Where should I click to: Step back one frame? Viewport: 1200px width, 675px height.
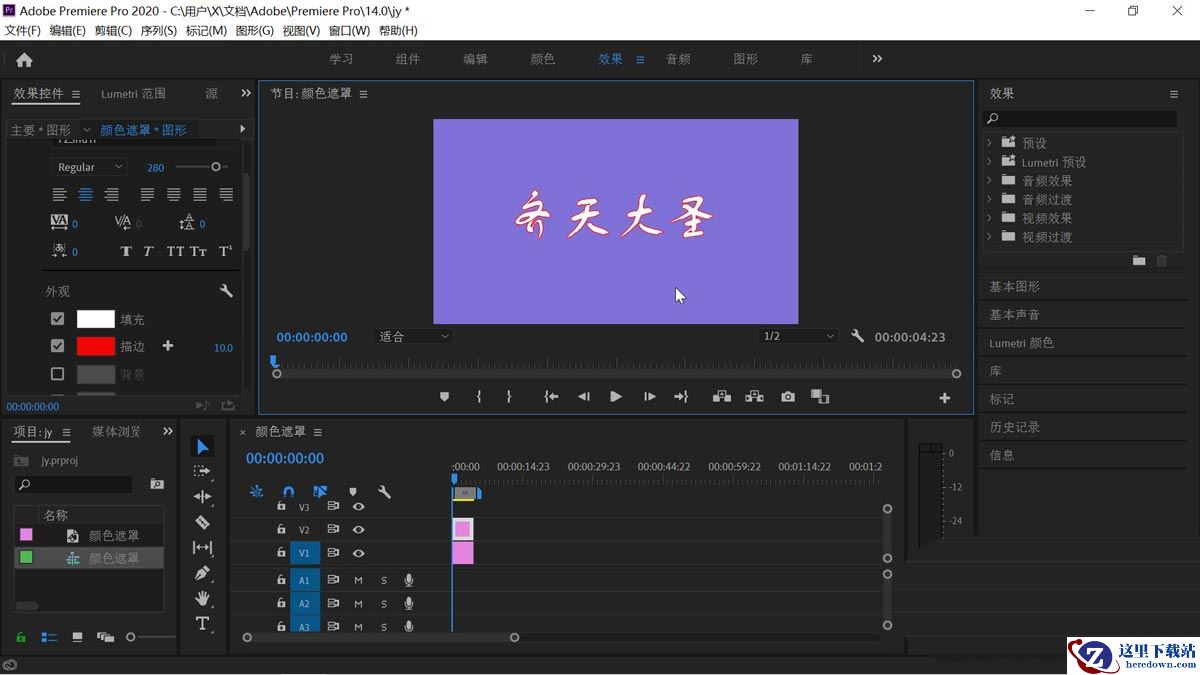pos(584,397)
